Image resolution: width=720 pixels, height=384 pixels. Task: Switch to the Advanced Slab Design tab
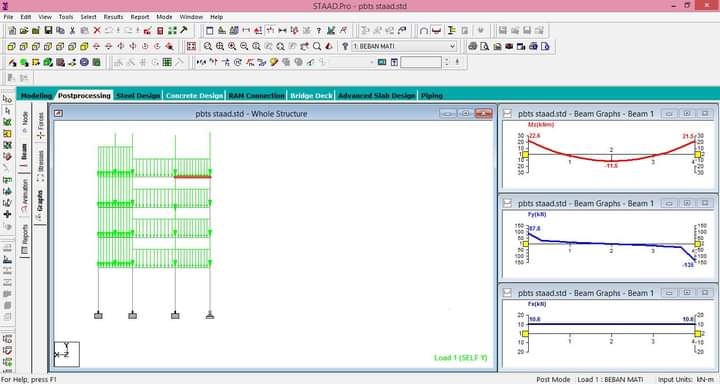tap(377, 96)
